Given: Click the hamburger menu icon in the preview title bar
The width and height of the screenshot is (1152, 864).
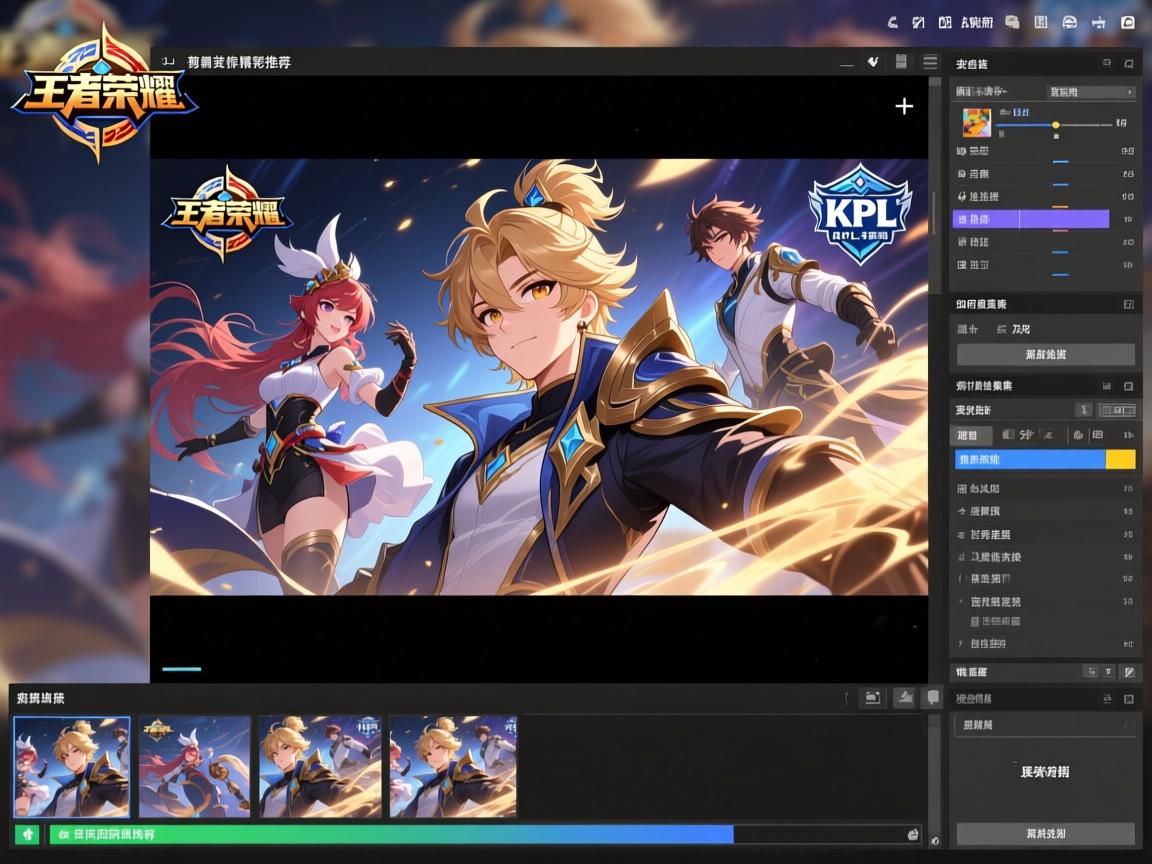Looking at the screenshot, I should [930, 62].
